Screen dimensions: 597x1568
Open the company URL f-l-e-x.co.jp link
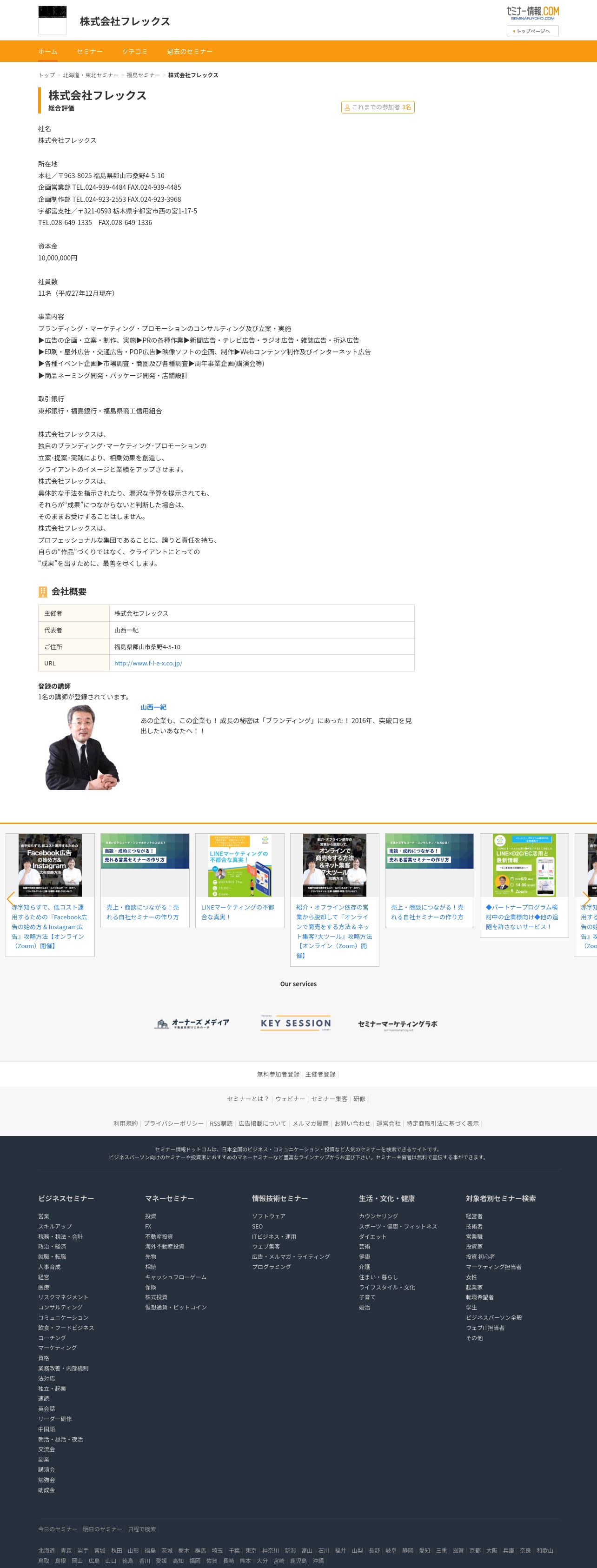[x=148, y=664]
